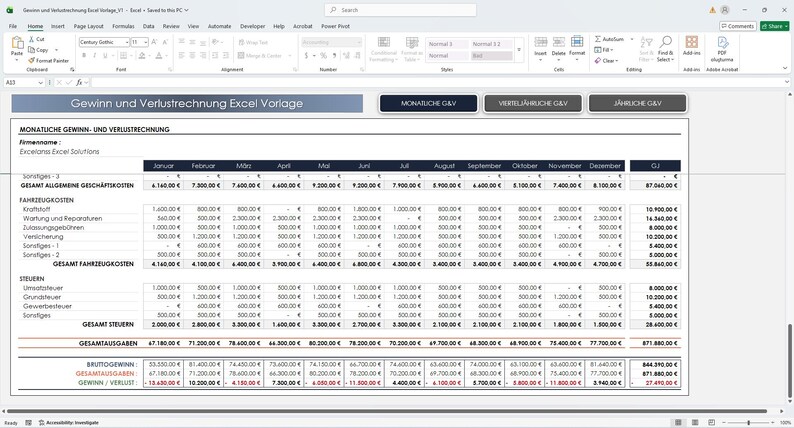Click the JÄHRLICHE G&V button
The image size is (794, 428).
(x=638, y=103)
